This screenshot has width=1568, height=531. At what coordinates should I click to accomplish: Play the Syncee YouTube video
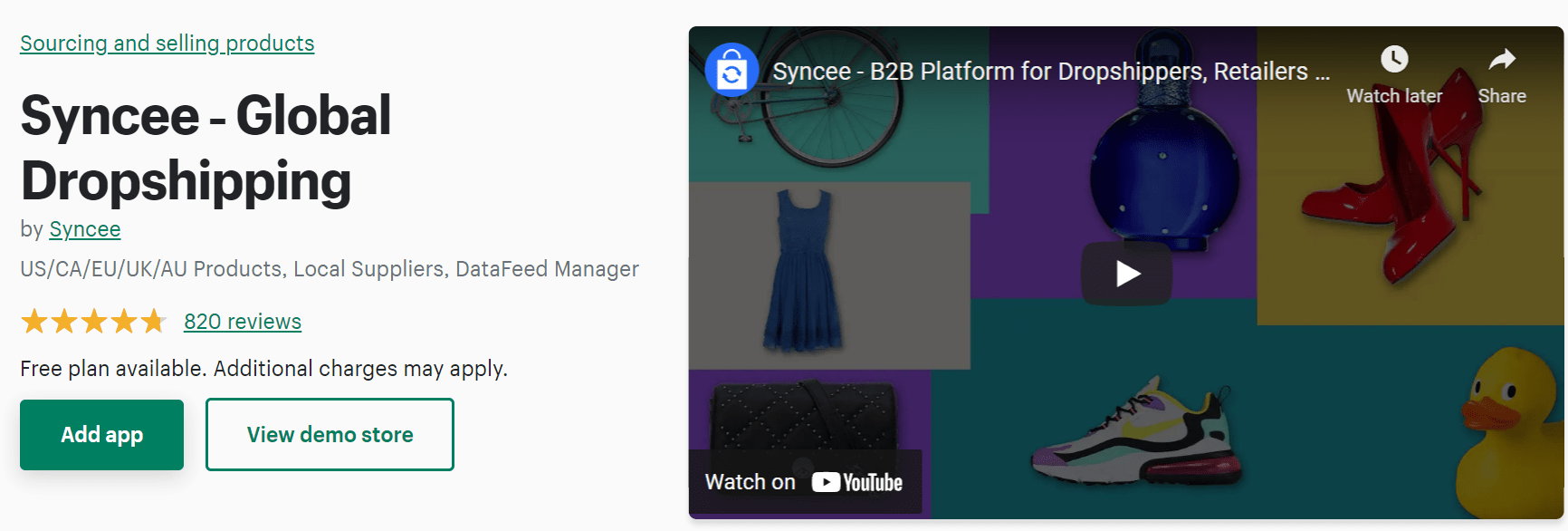1126,273
